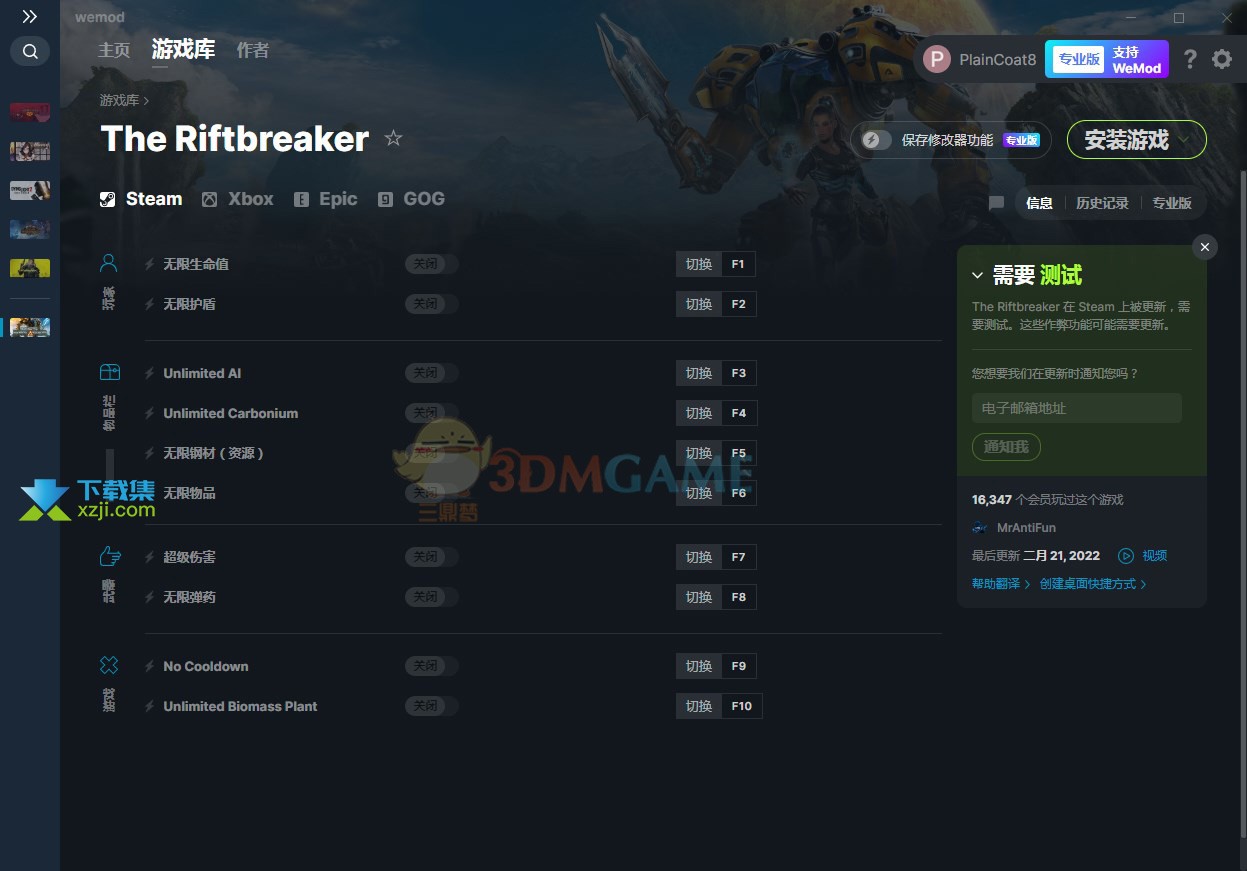The height and width of the screenshot is (871, 1247).
Task: Open the settings gear icon
Action: click(1222, 59)
